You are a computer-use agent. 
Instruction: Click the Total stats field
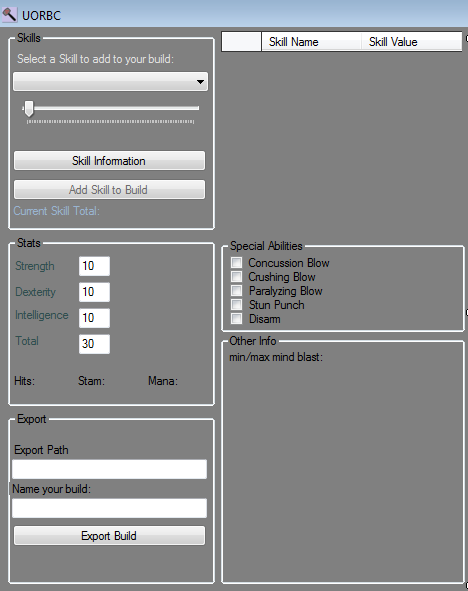(x=94, y=344)
